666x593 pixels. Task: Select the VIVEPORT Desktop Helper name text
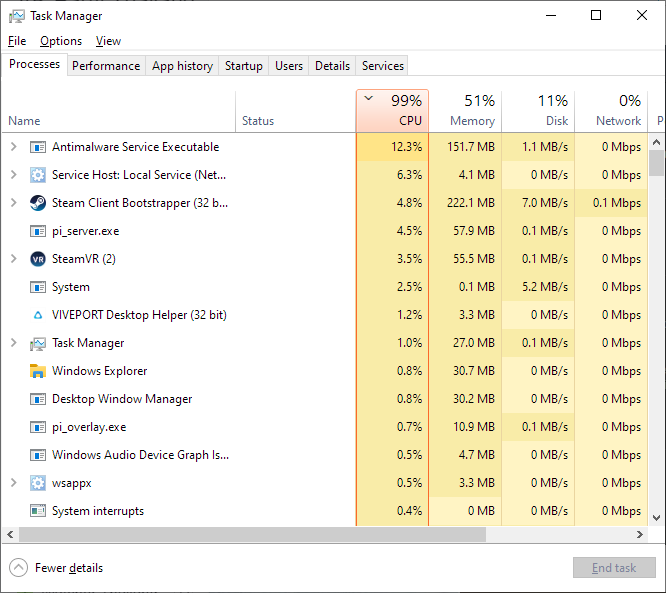pos(139,315)
